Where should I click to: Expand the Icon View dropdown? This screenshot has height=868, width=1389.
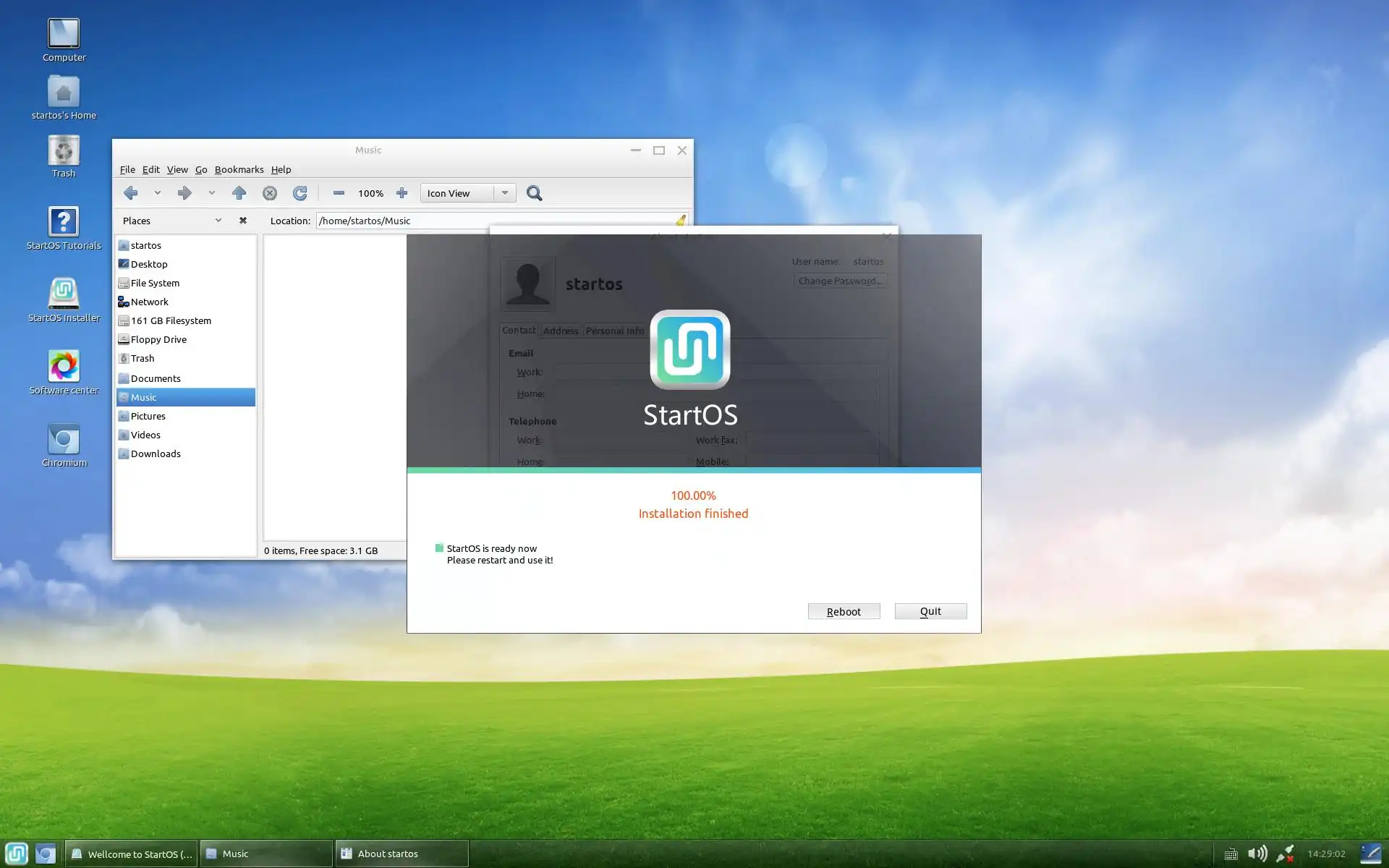[x=505, y=193]
